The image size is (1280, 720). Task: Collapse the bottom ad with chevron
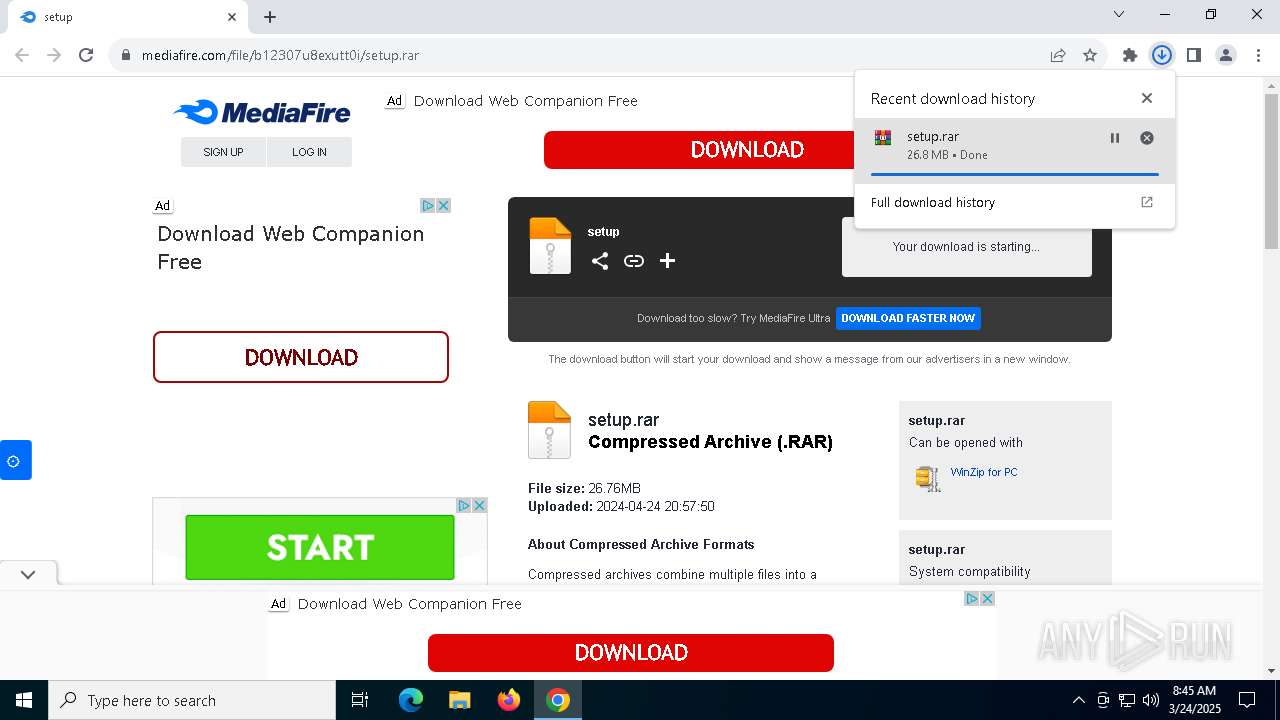coord(28,574)
